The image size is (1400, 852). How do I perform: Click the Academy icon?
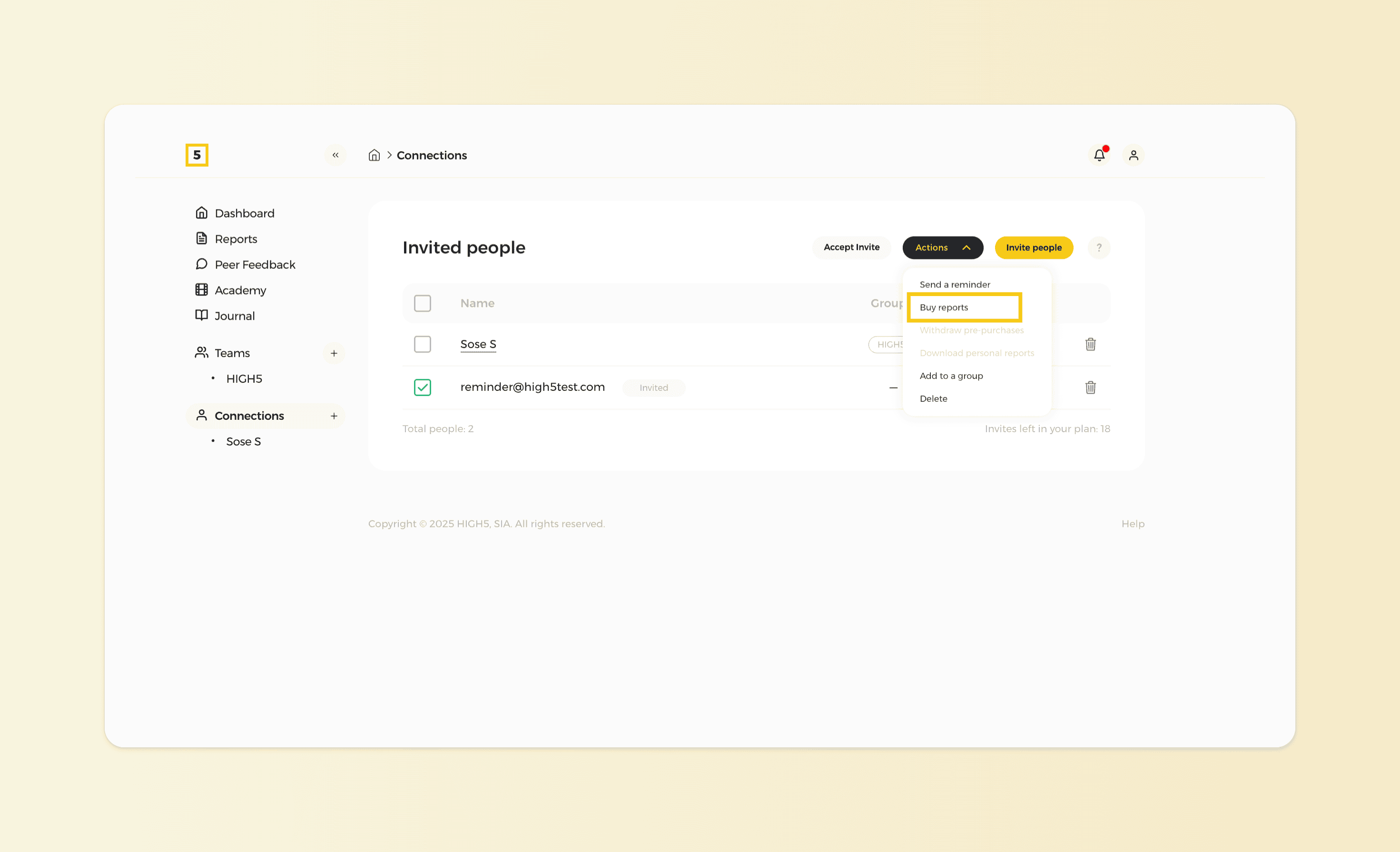click(x=202, y=290)
